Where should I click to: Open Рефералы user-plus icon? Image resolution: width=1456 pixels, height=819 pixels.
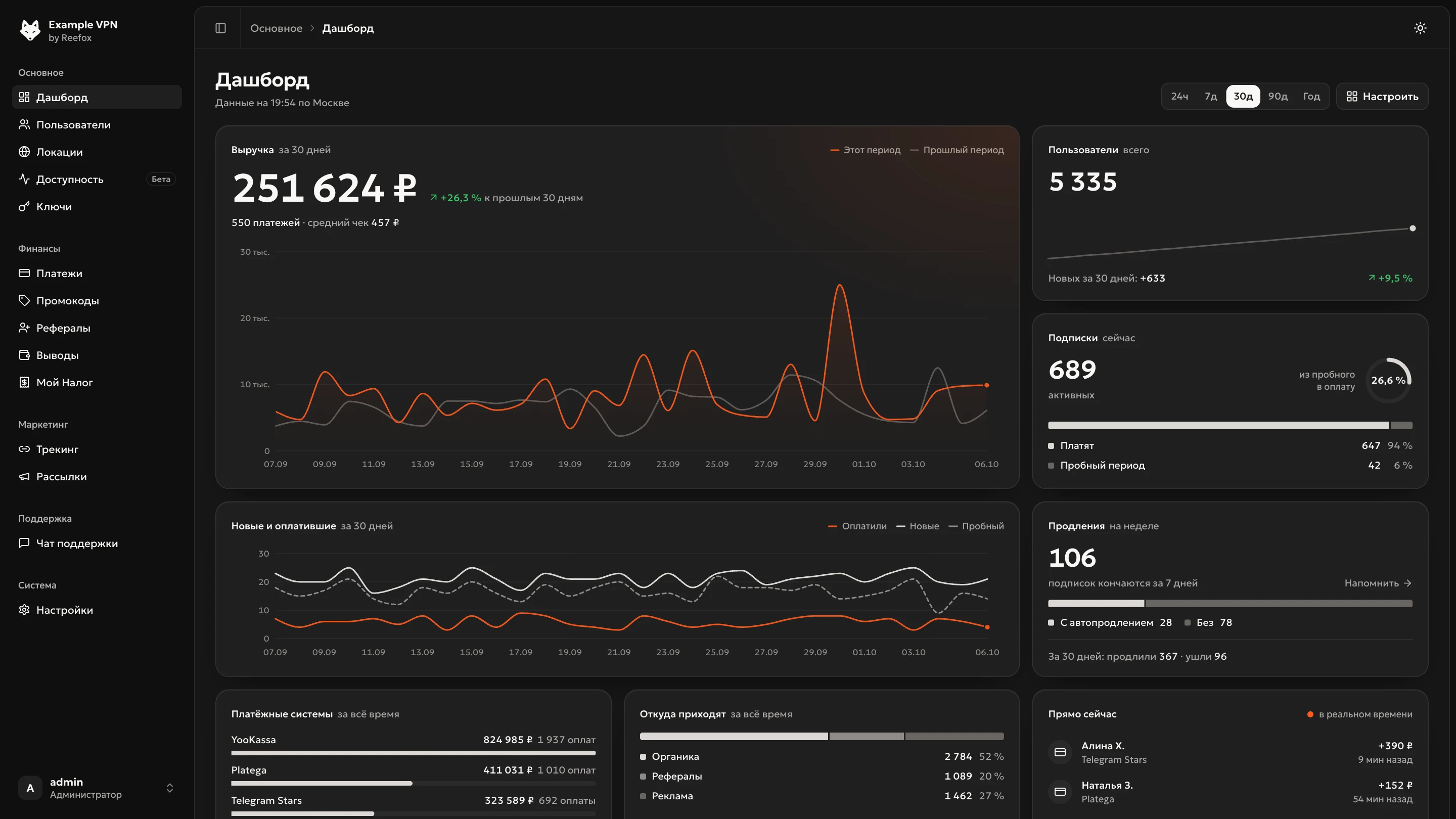point(24,328)
